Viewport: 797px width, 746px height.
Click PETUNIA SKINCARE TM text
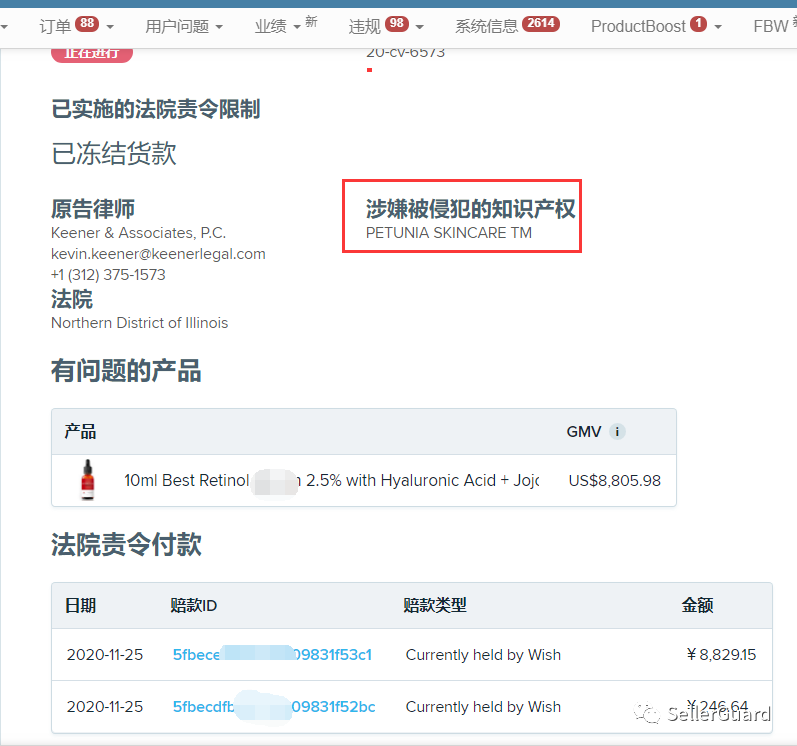449,233
